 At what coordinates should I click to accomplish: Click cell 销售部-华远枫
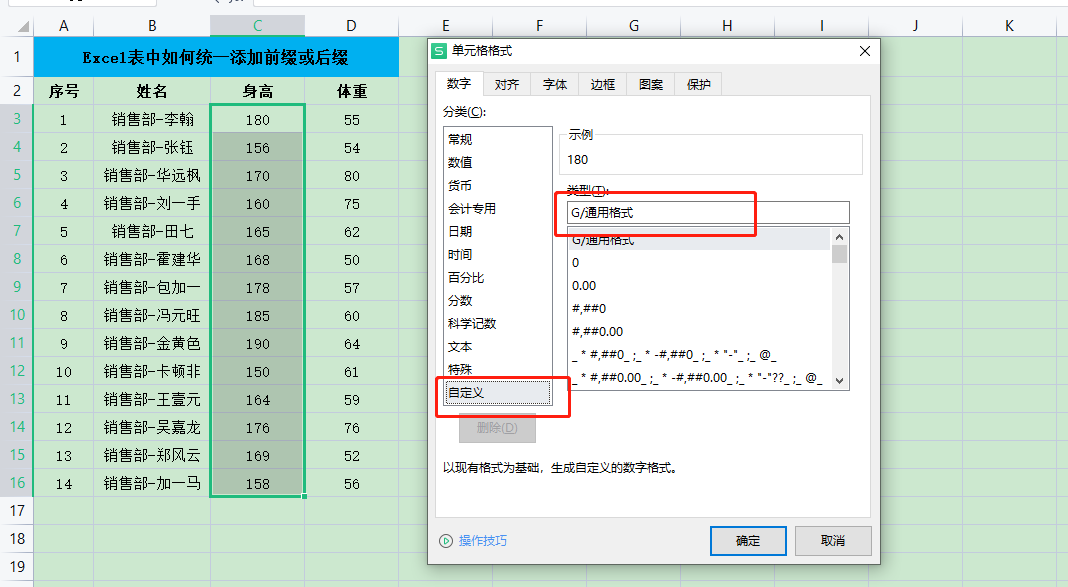[152, 176]
